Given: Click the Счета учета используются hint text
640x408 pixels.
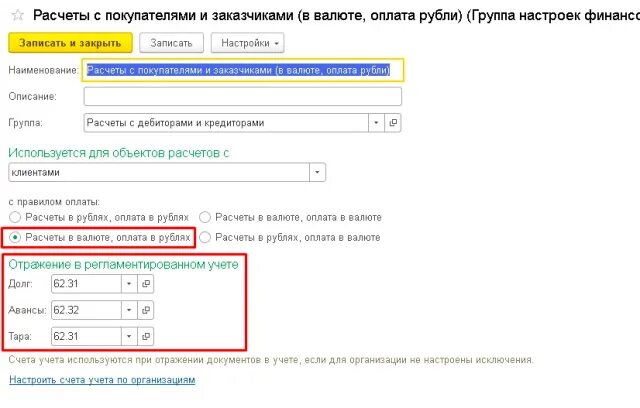Looking at the screenshot, I should 271,360.
